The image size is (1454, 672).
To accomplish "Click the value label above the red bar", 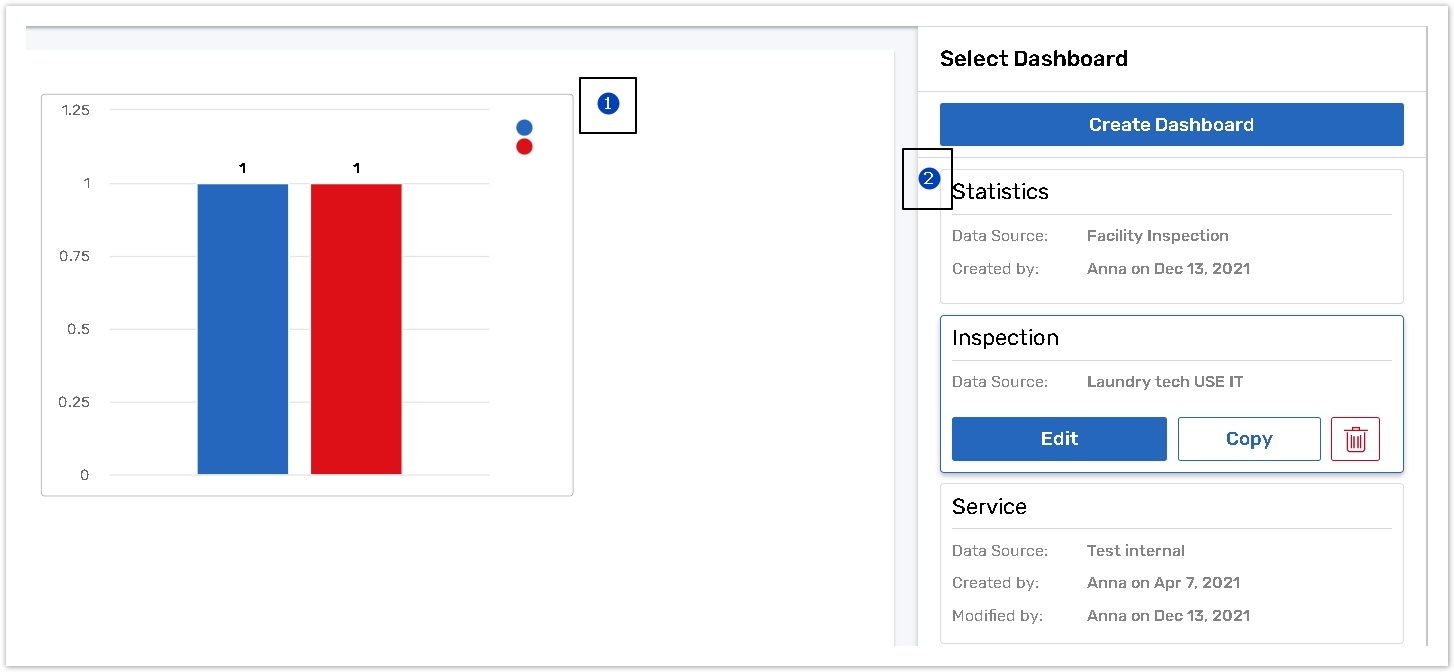I will [x=356, y=169].
